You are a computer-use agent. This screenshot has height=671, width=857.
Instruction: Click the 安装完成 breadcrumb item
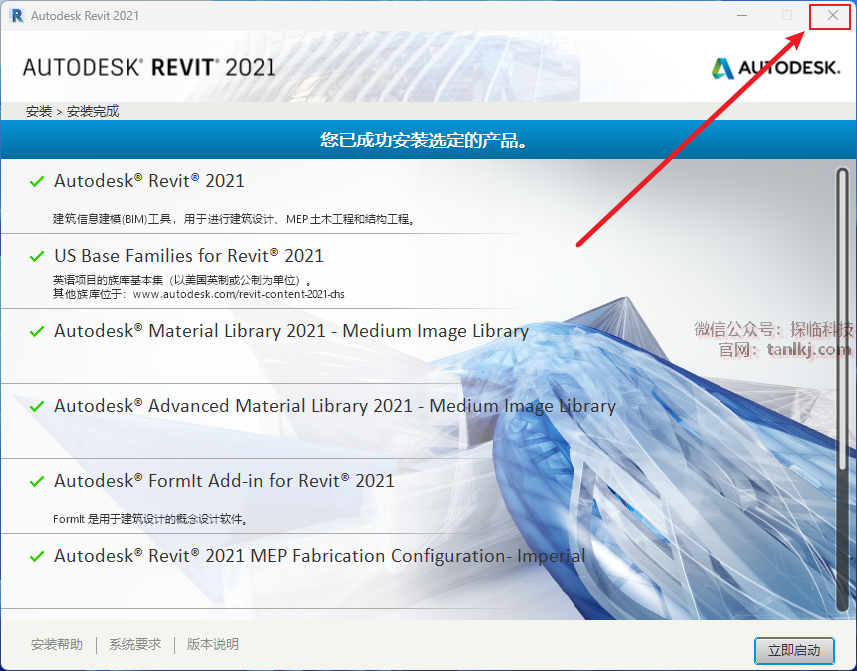click(x=93, y=111)
